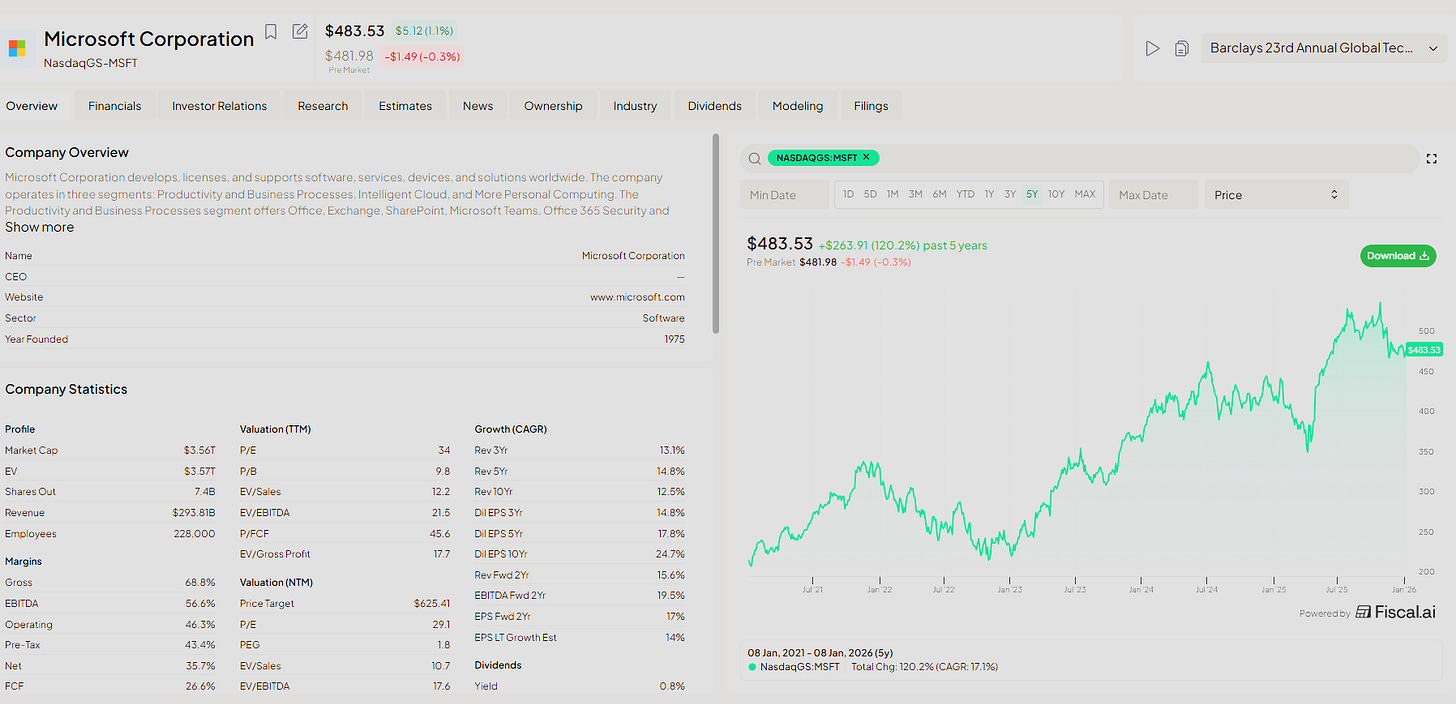Click the PEG 1.8 value

(x=444, y=645)
